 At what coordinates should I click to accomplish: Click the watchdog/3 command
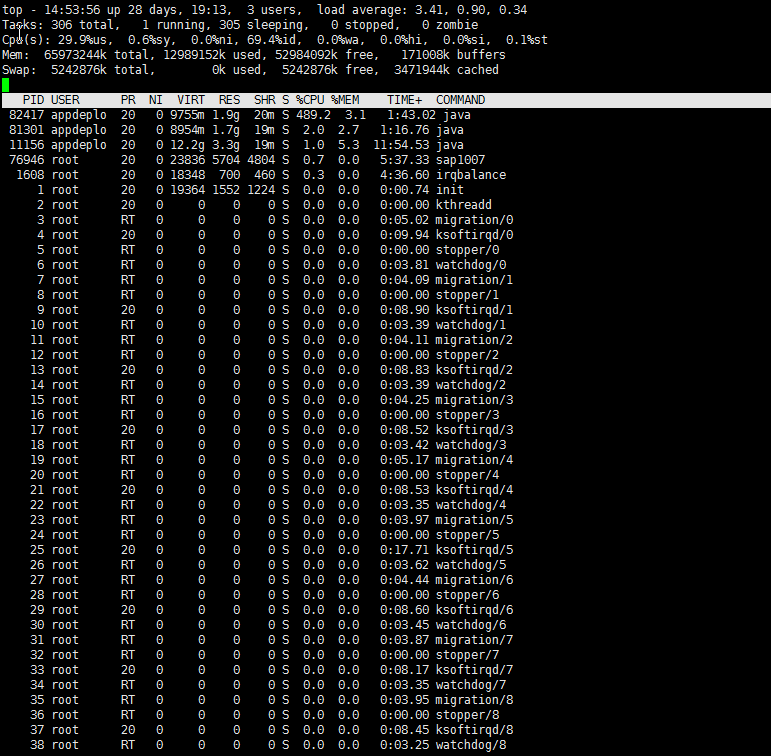coord(471,445)
